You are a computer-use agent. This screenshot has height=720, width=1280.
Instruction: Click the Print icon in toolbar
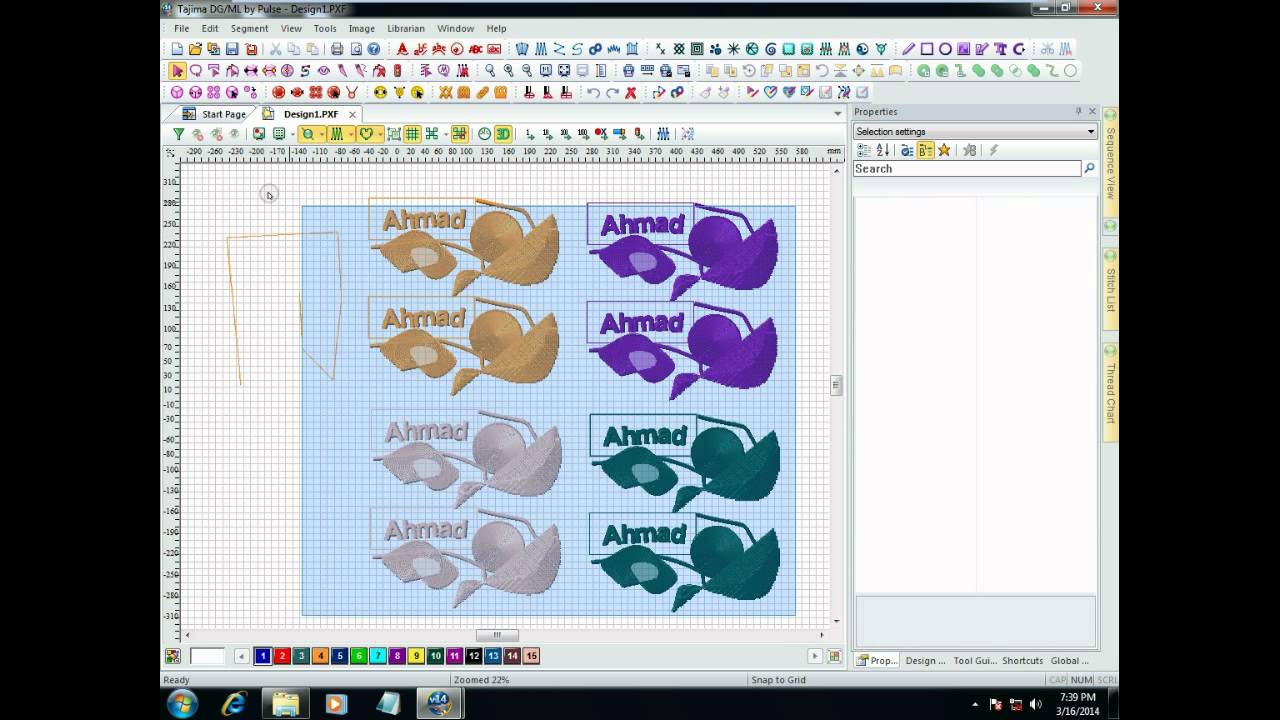pyautogui.click(x=337, y=49)
